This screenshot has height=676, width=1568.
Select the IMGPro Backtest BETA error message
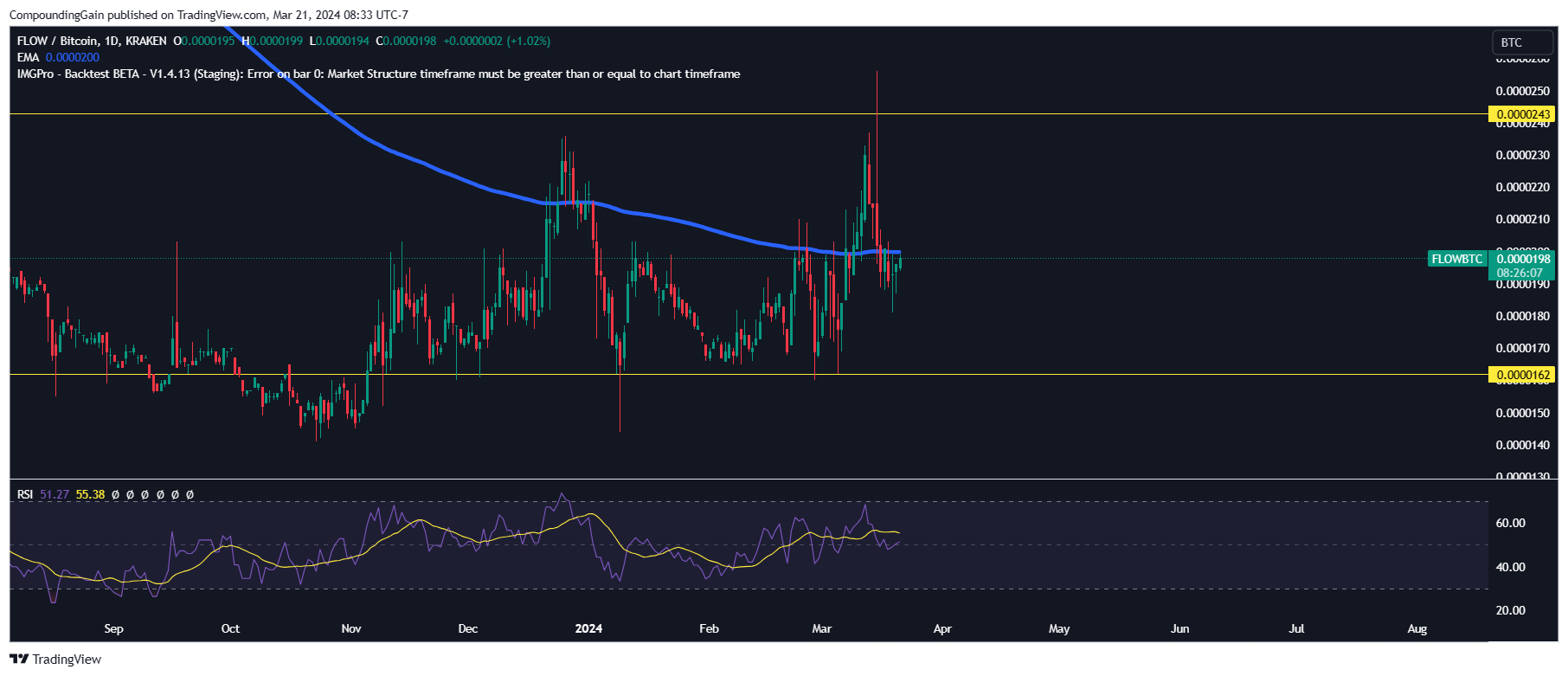pos(378,74)
